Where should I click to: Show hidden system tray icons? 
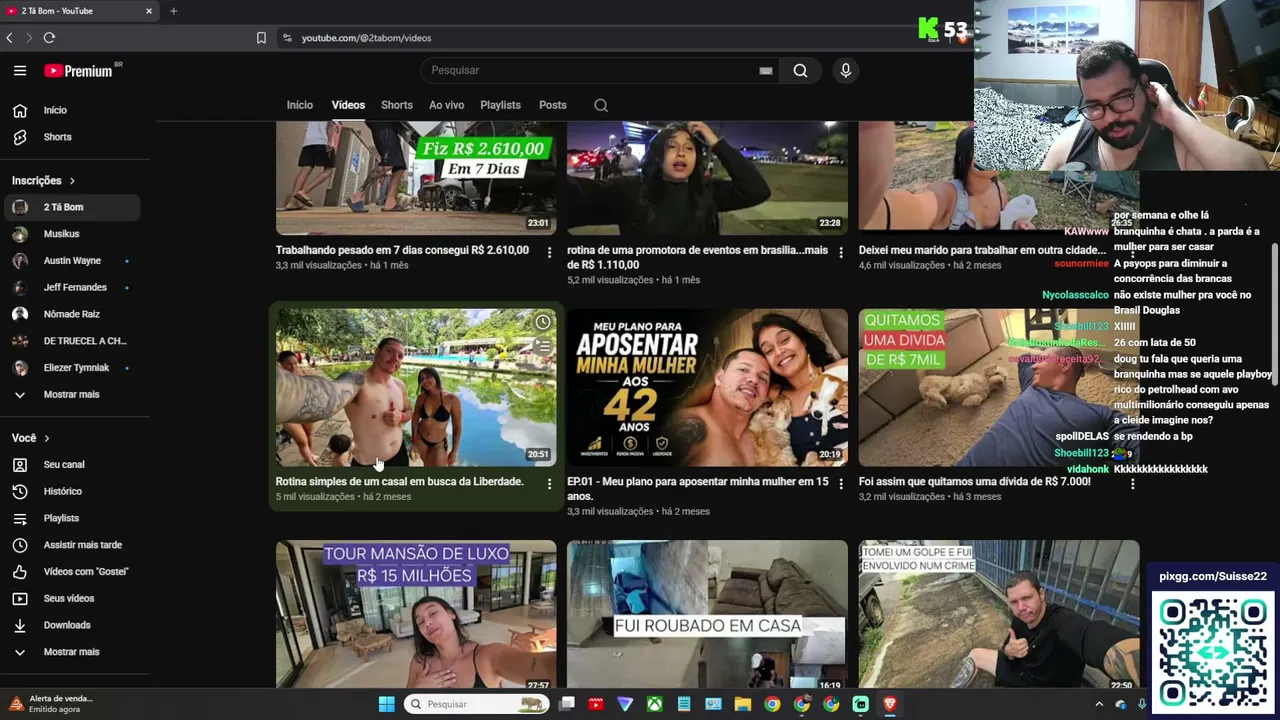point(1100,704)
